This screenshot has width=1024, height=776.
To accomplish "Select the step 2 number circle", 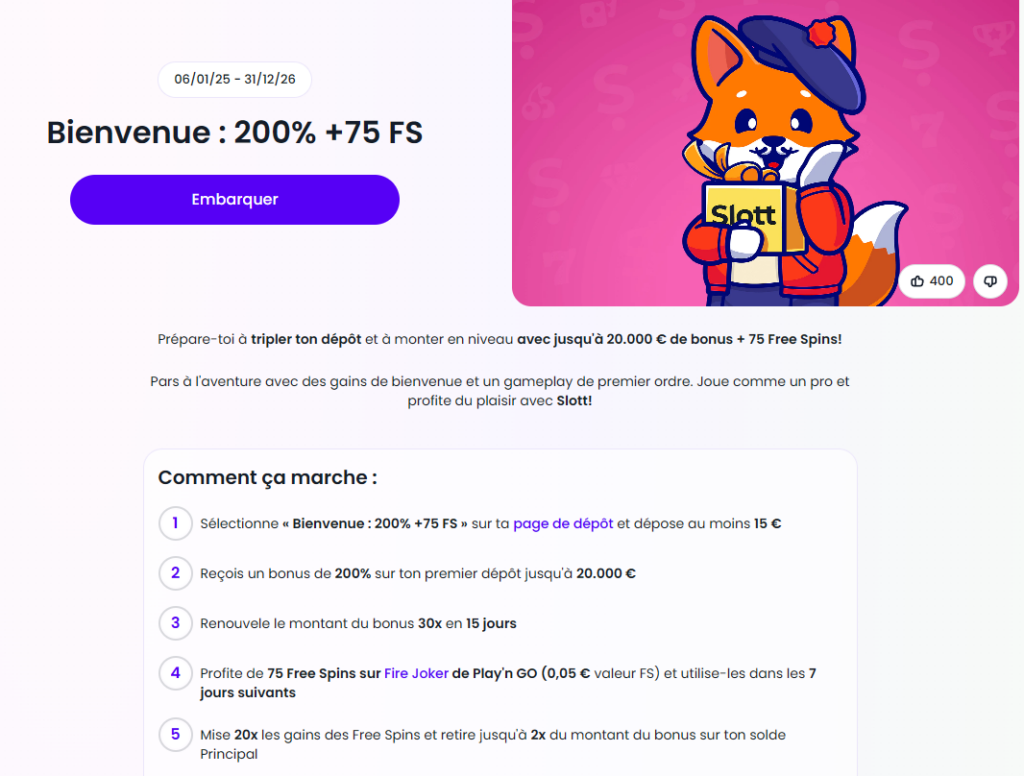I will (x=175, y=573).
